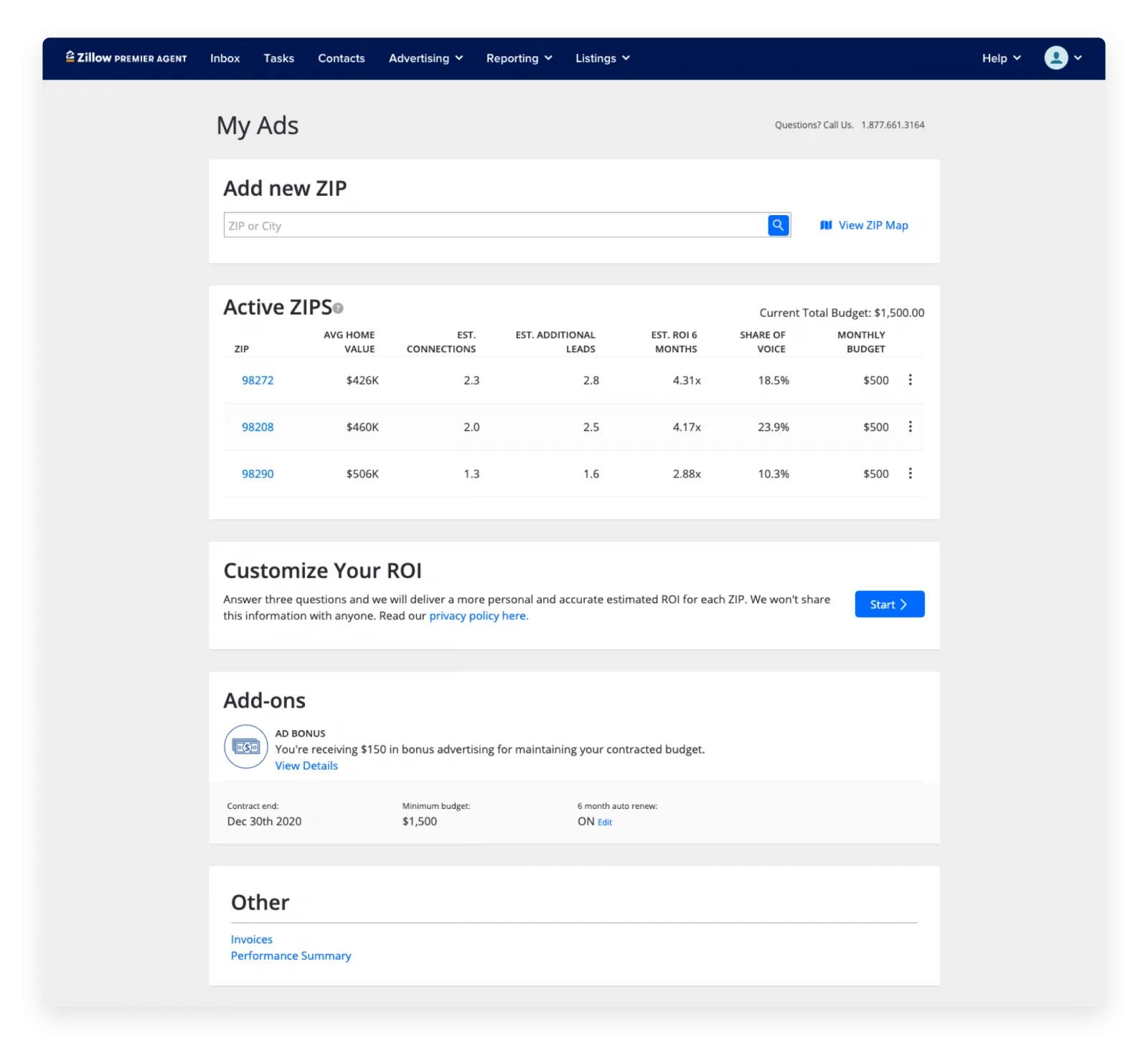Open the Tasks menu item
The width and height of the screenshot is (1148, 1060).
click(x=278, y=58)
